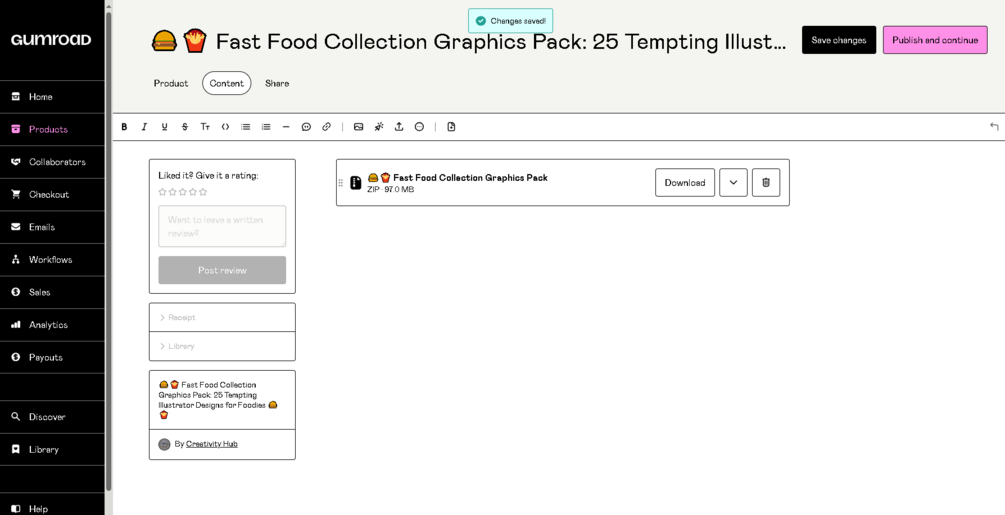
Task: Click the undo arrow icon
Action: click(x=993, y=127)
